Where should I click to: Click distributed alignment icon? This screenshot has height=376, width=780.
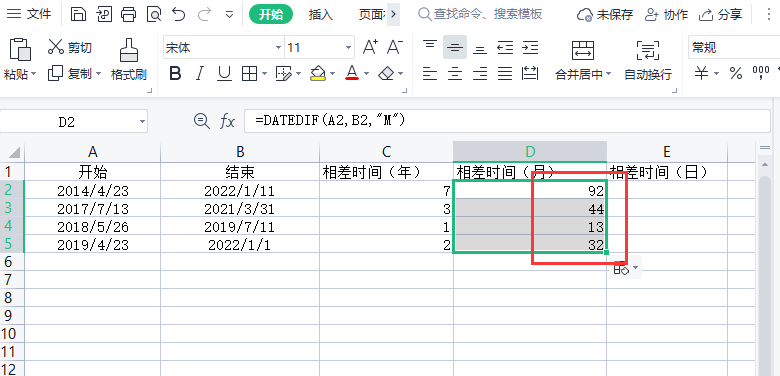pyautogui.click(x=530, y=74)
